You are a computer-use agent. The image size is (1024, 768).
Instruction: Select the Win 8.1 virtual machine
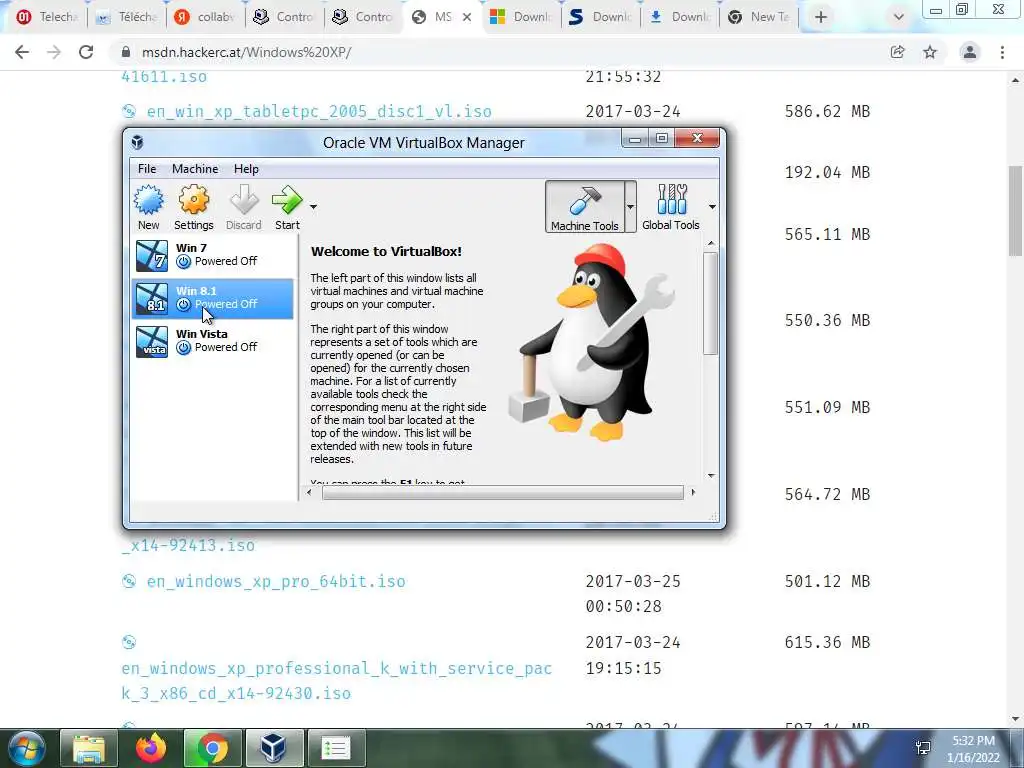(213, 298)
